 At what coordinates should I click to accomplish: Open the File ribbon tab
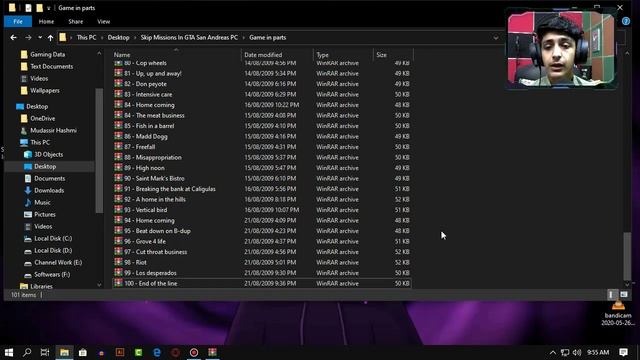pyautogui.click(x=18, y=22)
